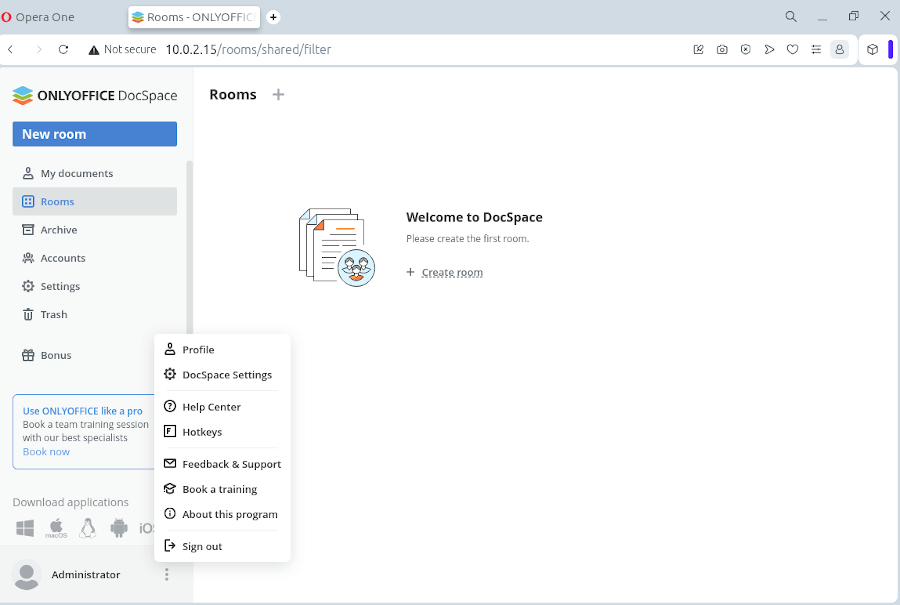Click the Android download icon

pos(119,528)
